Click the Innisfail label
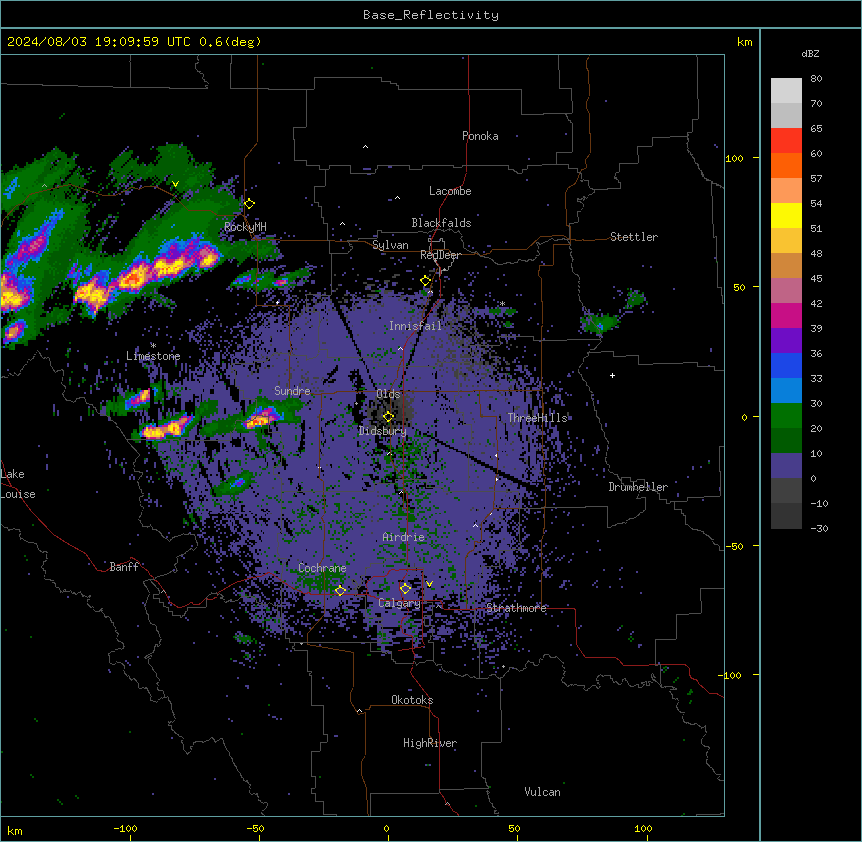The height and width of the screenshot is (842, 862). click(x=415, y=326)
